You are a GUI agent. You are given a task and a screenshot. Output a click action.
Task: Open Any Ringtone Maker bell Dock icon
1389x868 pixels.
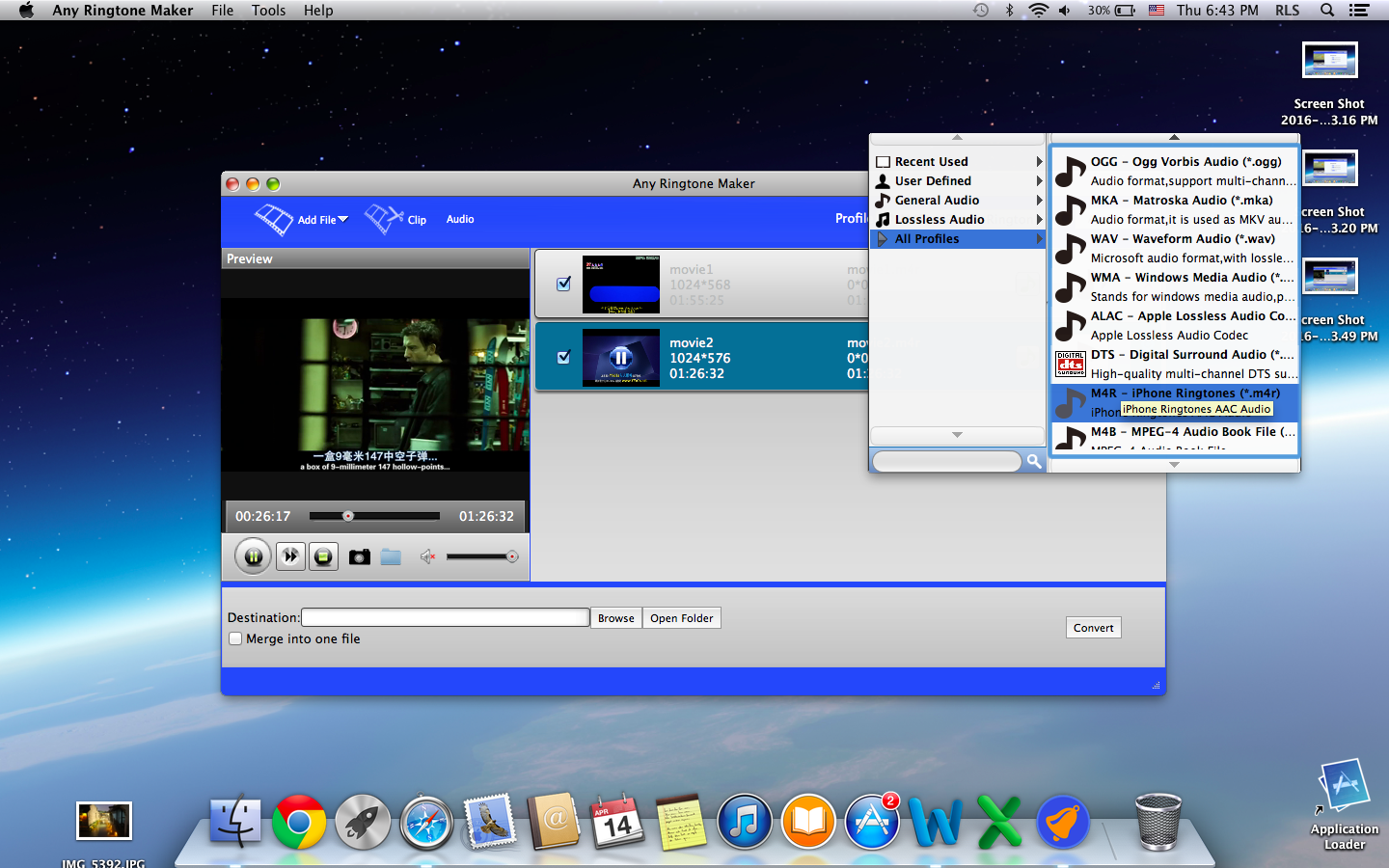1063,823
